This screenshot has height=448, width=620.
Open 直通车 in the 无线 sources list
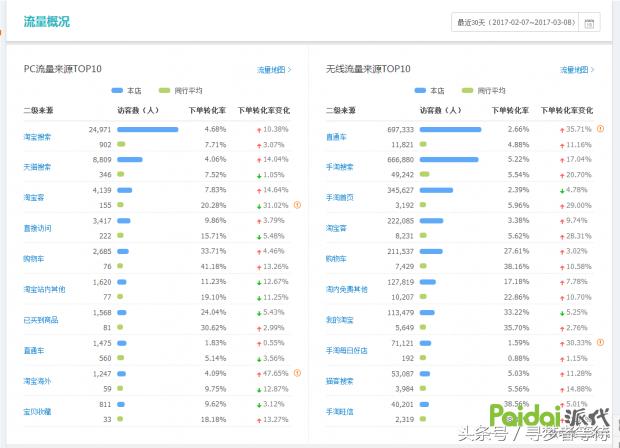(x=336, y=137)
